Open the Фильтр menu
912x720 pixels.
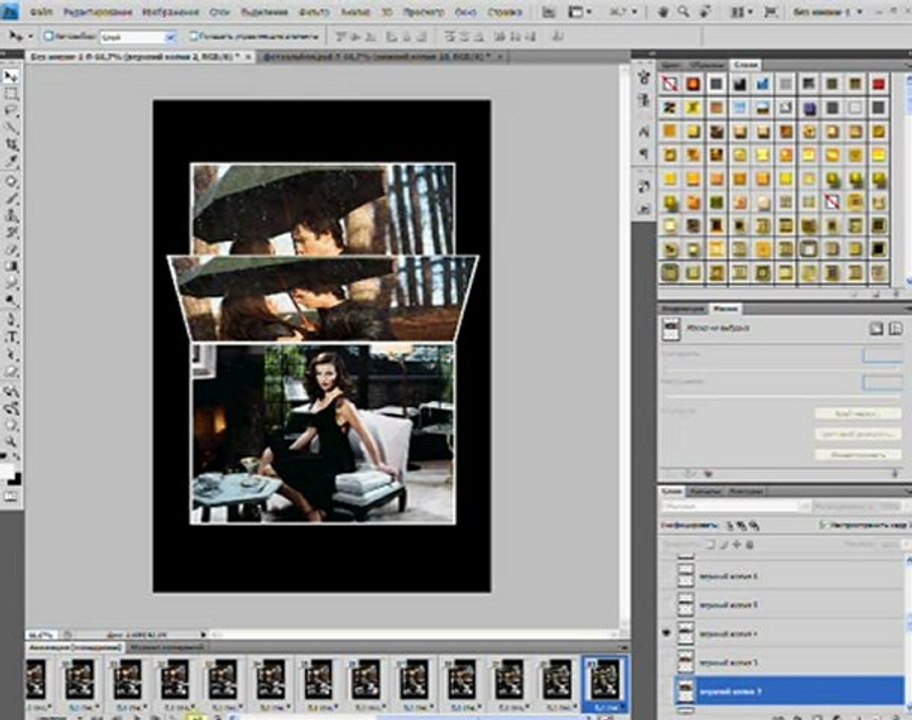point(314,12)
